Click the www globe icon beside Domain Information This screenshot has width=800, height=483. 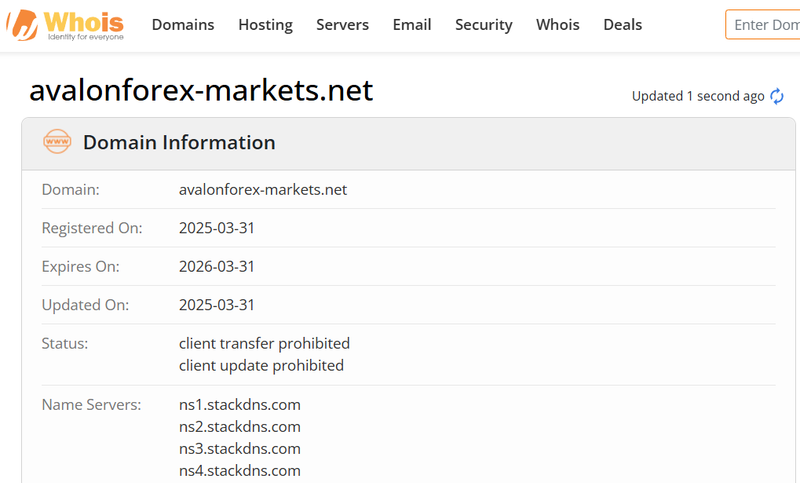(57, 142)
